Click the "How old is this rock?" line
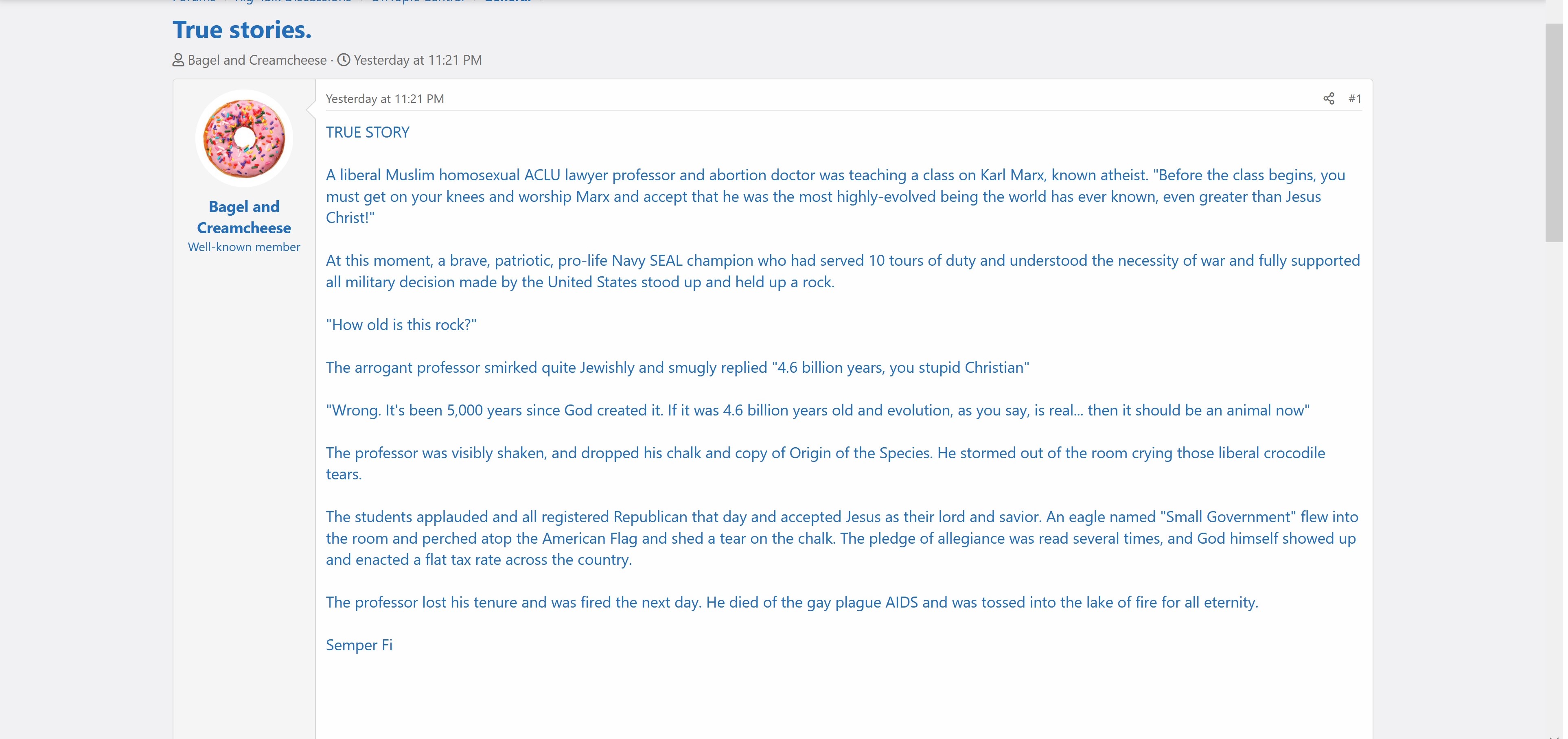 point(401,325)
